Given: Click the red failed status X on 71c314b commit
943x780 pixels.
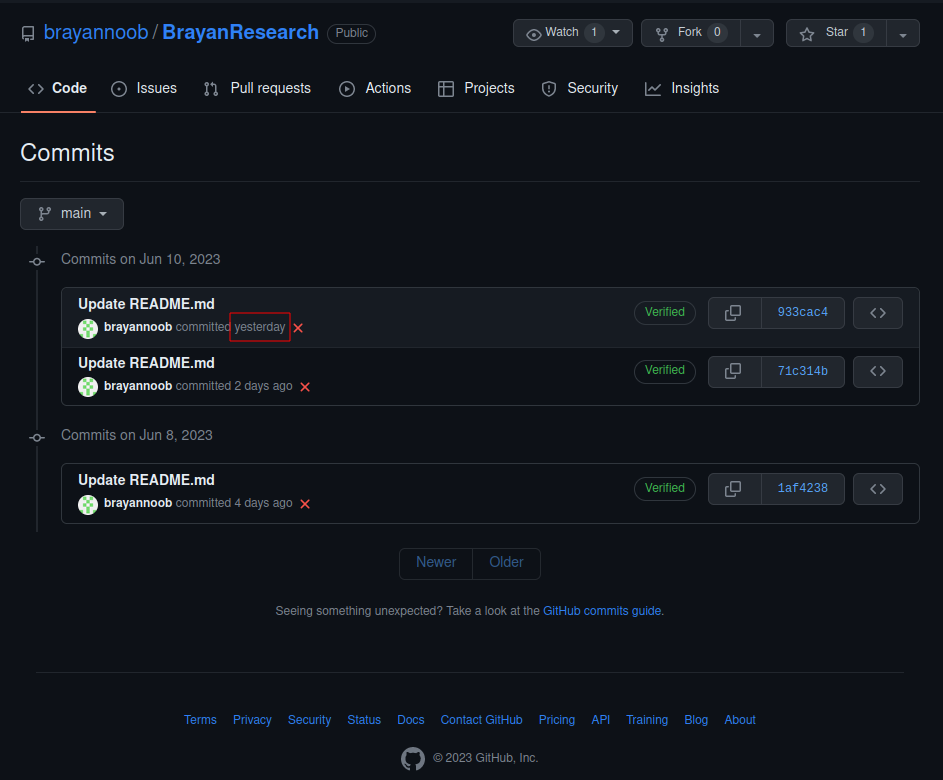Looking at the screenshot, I should coord(305,387).
